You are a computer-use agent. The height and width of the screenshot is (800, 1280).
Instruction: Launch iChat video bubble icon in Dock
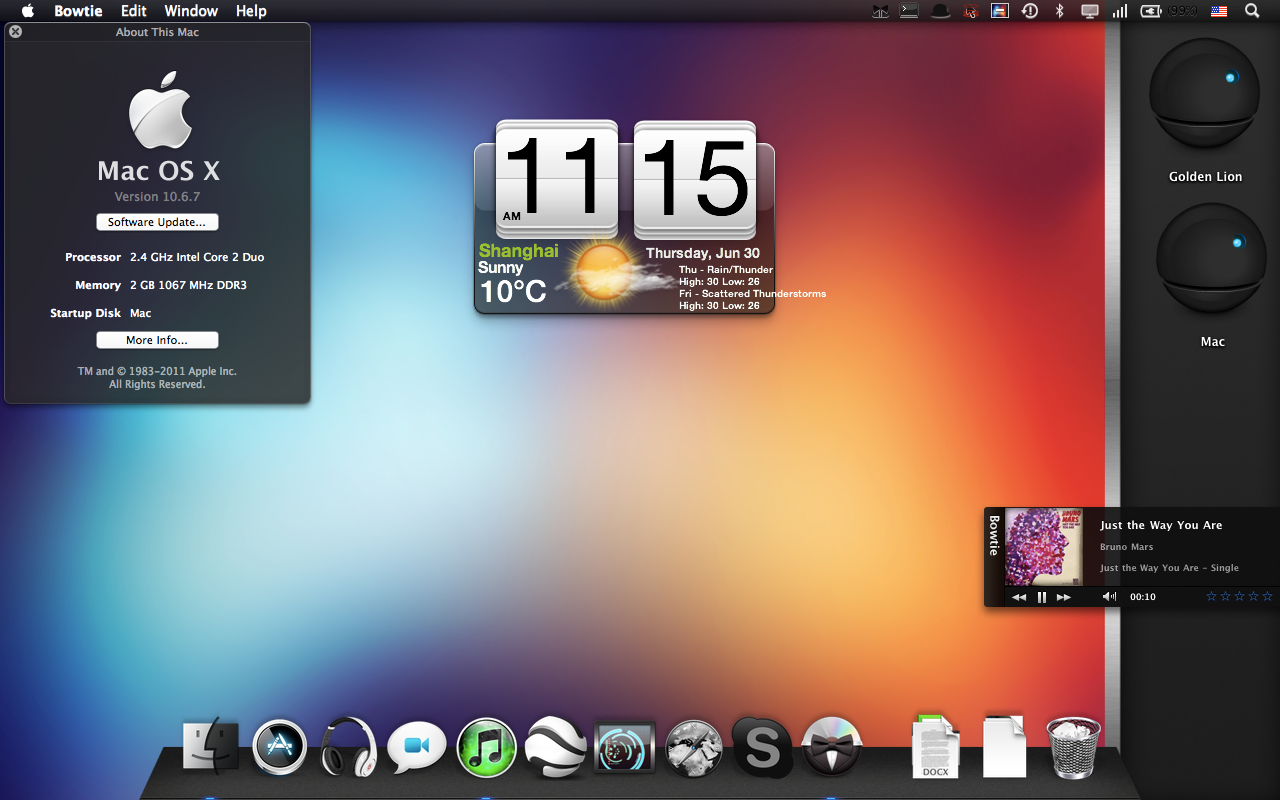tap(417, 747)
